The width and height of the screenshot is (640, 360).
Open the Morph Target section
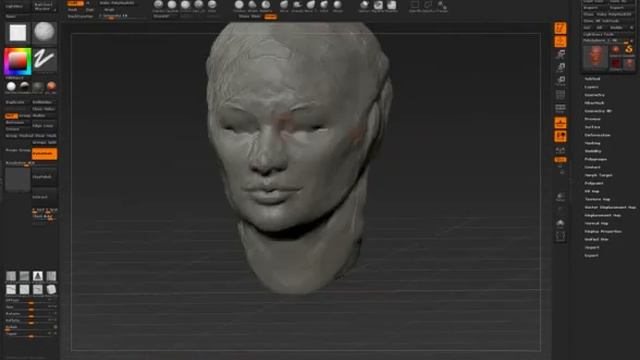[x=598, y=175]
